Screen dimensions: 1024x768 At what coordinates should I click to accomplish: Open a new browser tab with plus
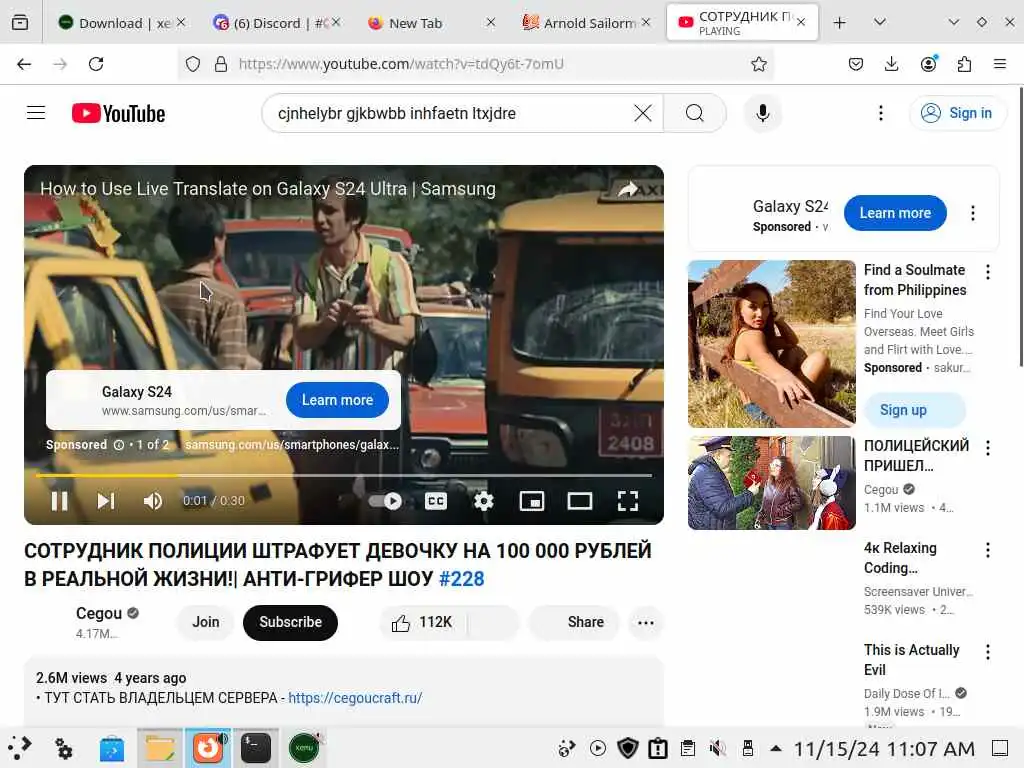[840, 23]
